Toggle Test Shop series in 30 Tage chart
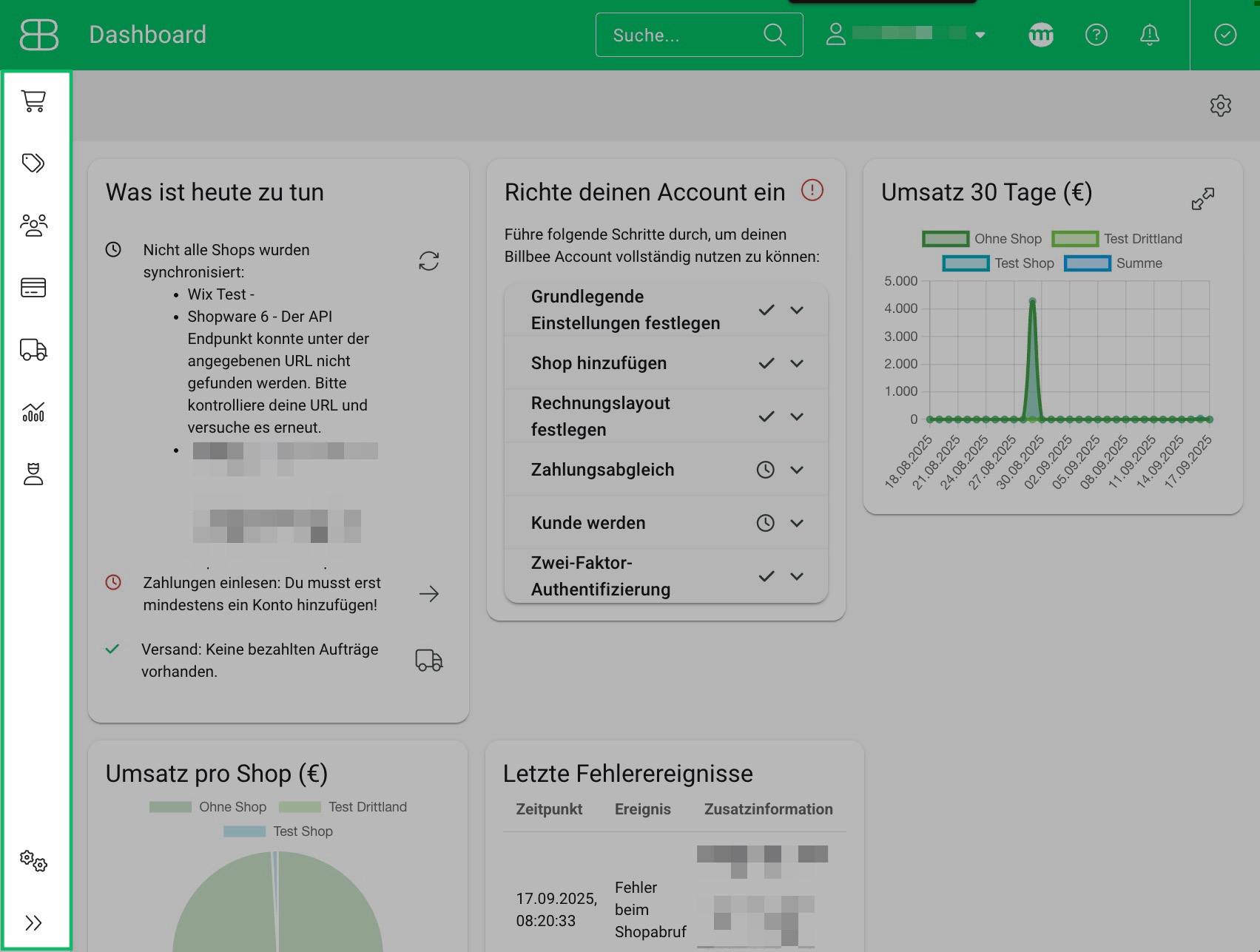 pyautogui.click(x=998, y=263)
